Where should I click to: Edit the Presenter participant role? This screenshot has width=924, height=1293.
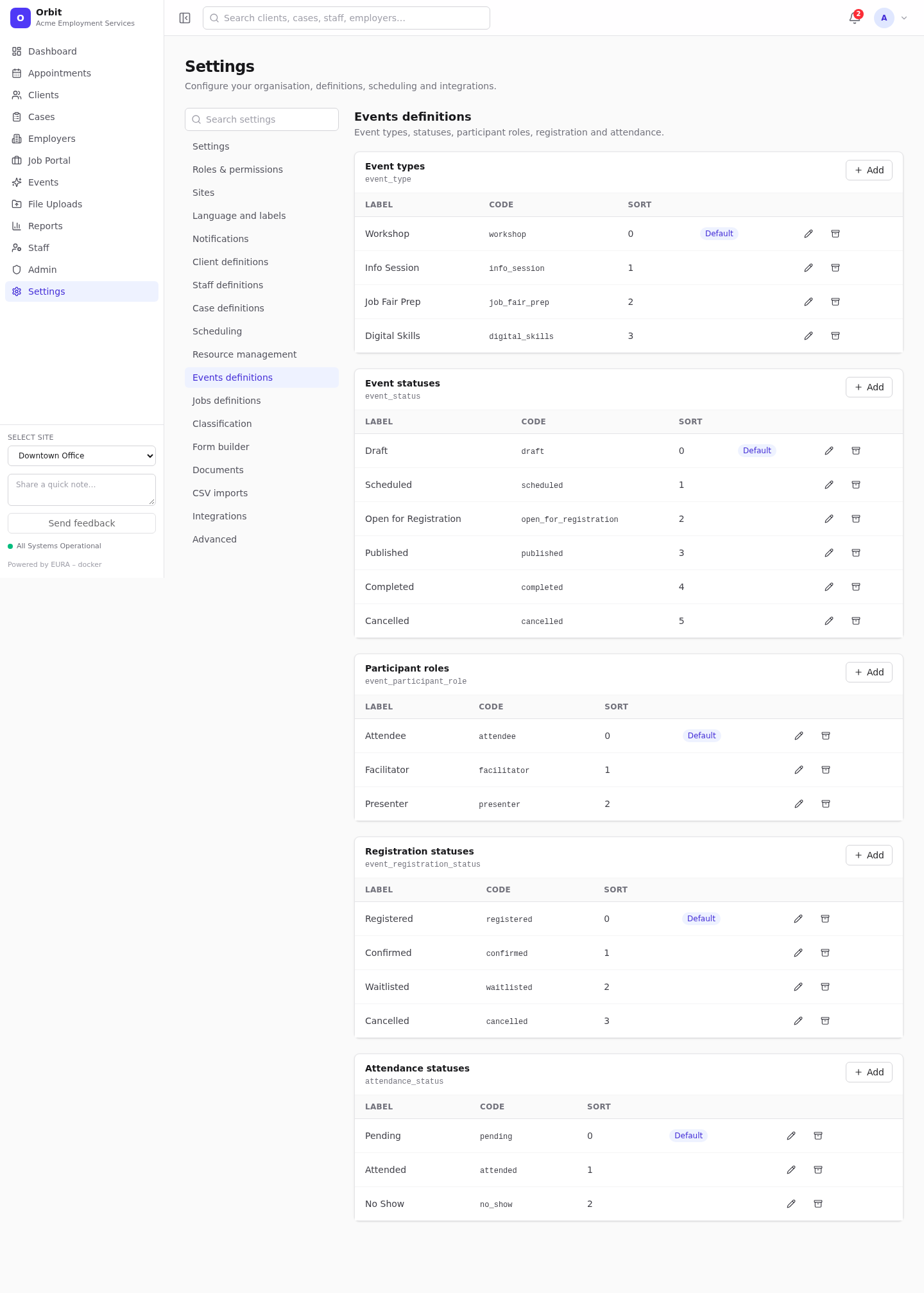point(799,804)
